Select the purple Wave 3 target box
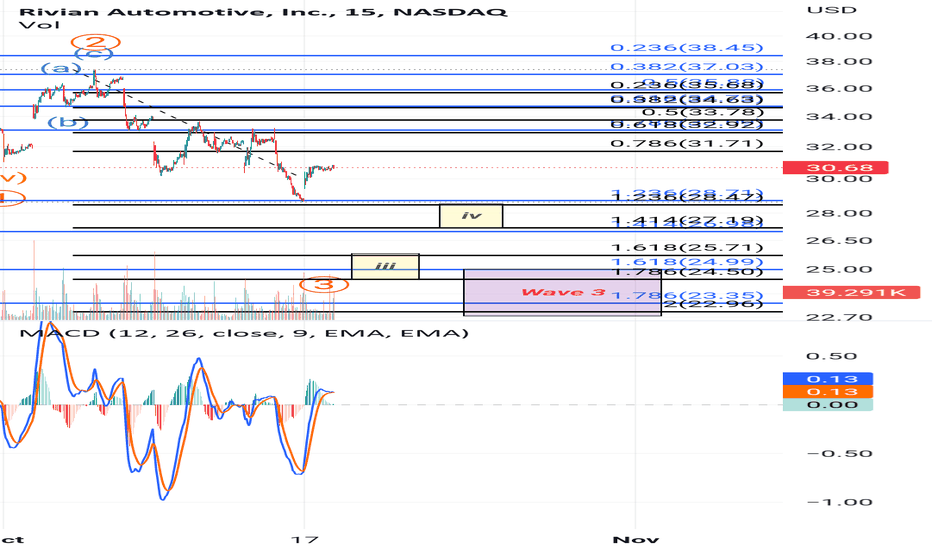 click(562, 292)
